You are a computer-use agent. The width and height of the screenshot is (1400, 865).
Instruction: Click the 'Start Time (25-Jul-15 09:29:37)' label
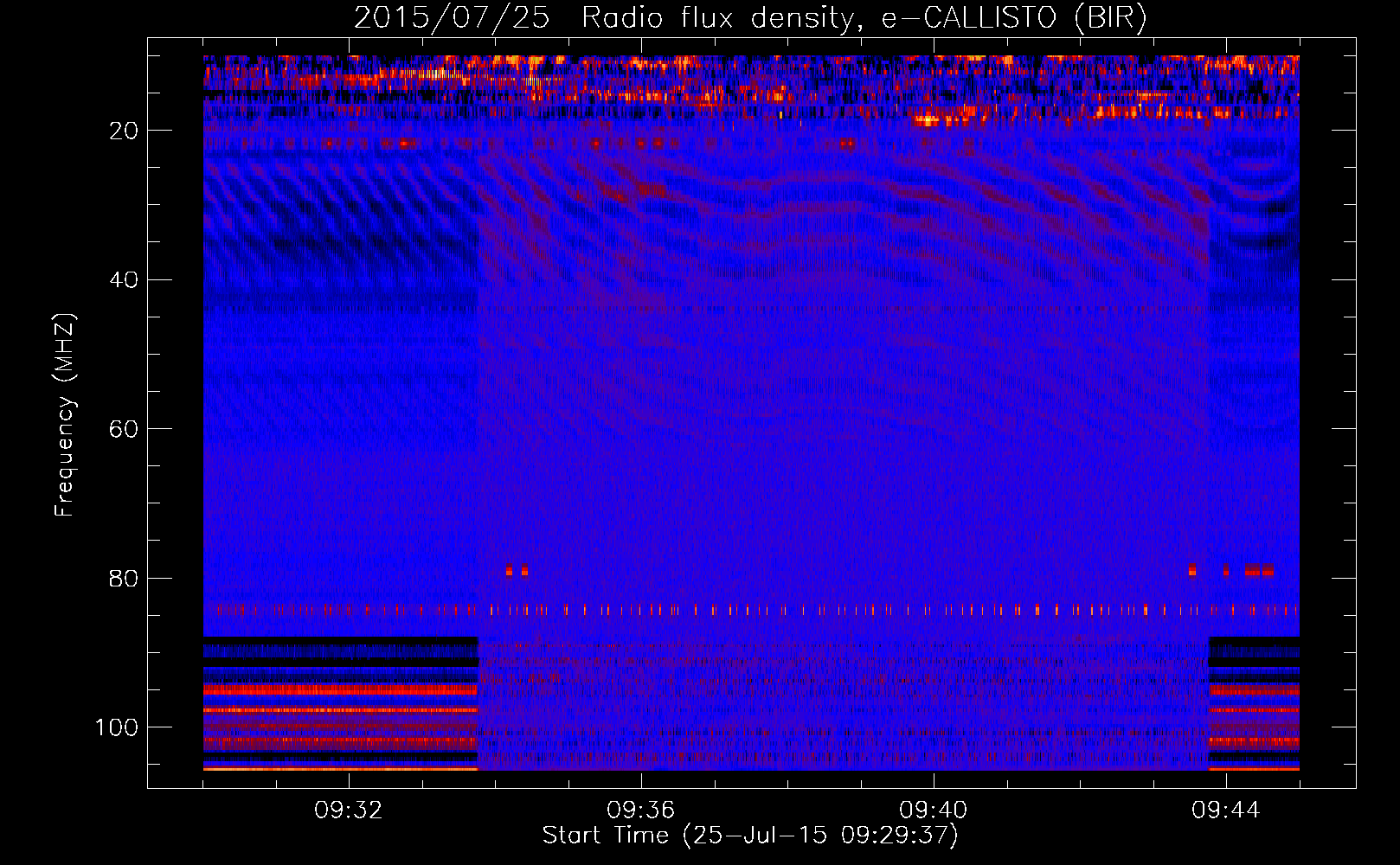point(750,836)
